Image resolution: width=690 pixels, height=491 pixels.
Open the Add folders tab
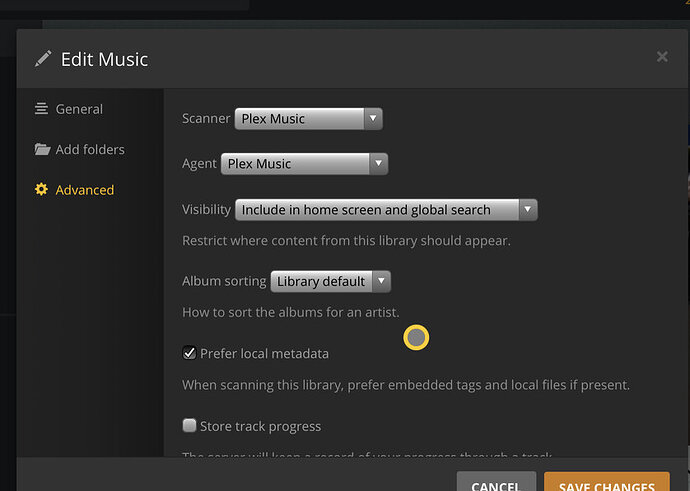point(90,150)
